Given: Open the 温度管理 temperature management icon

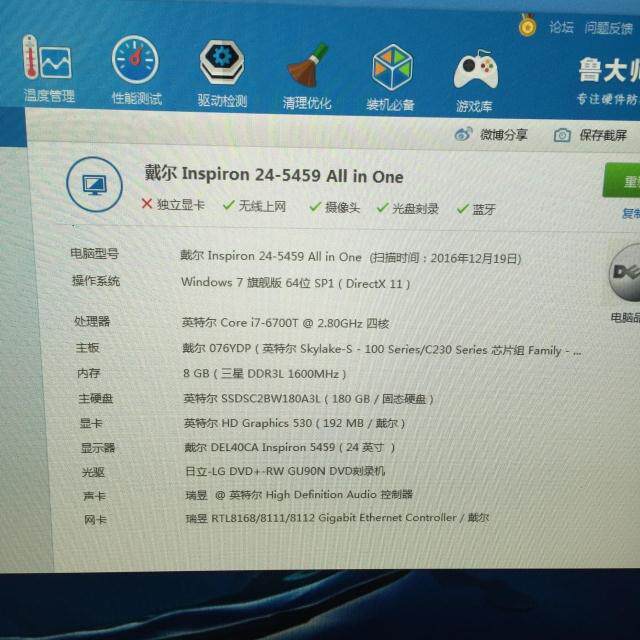Looking at the screenshot, I should [47, 57].
